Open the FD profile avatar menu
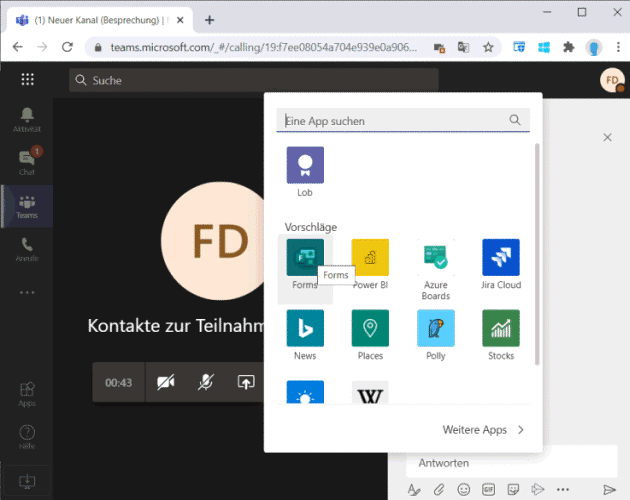Viewport: 630px width, 500px height. [x=612, y=80]
